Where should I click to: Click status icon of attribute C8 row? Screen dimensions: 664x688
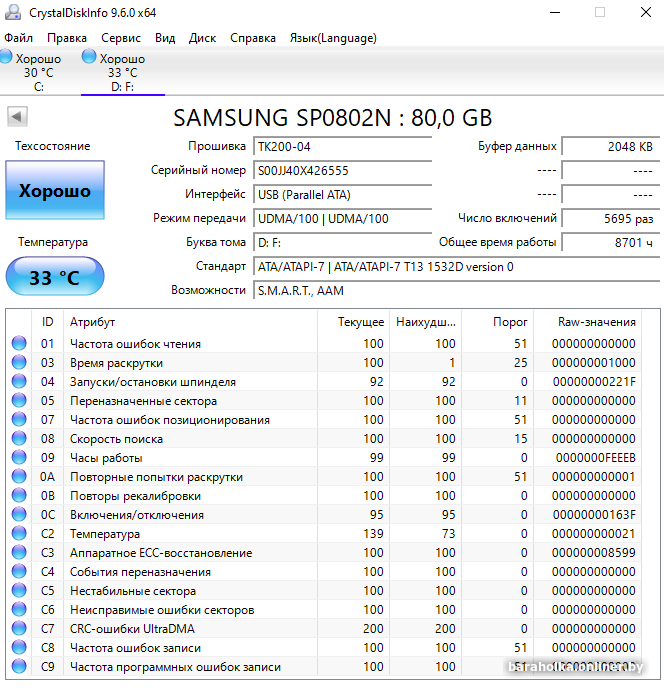tap(19, 648)
